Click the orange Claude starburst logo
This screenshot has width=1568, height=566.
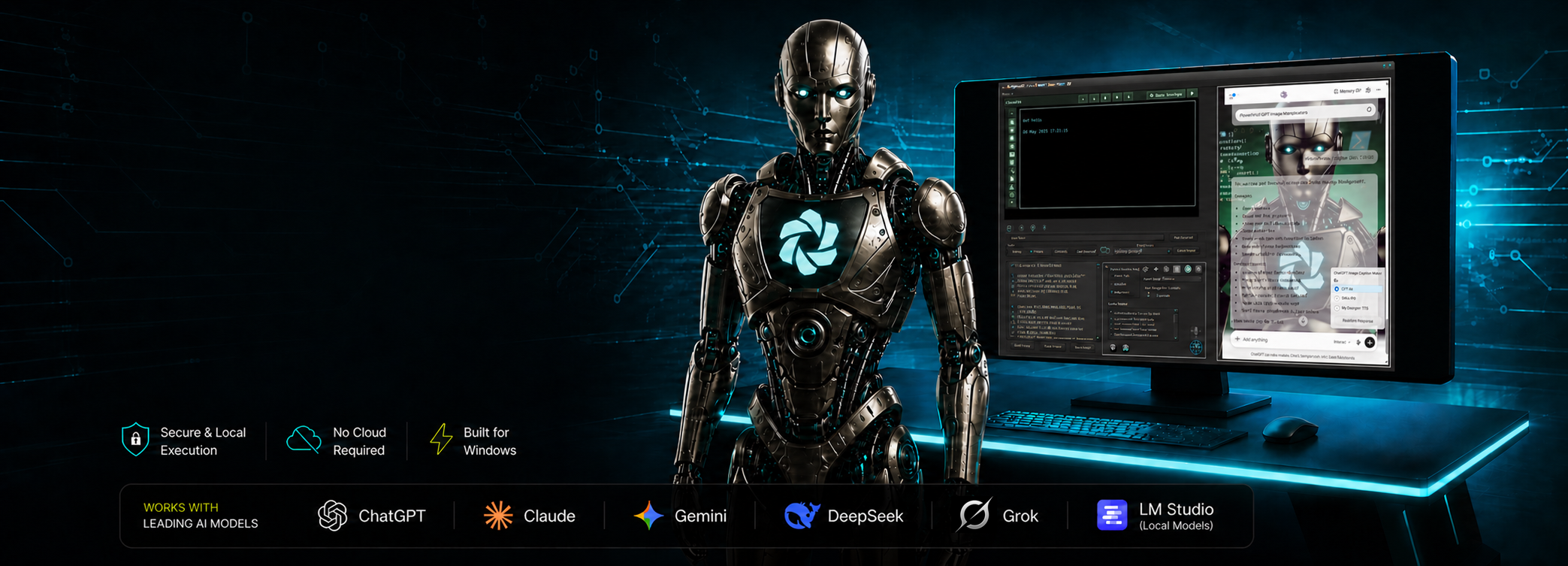[x=498, y=516]
